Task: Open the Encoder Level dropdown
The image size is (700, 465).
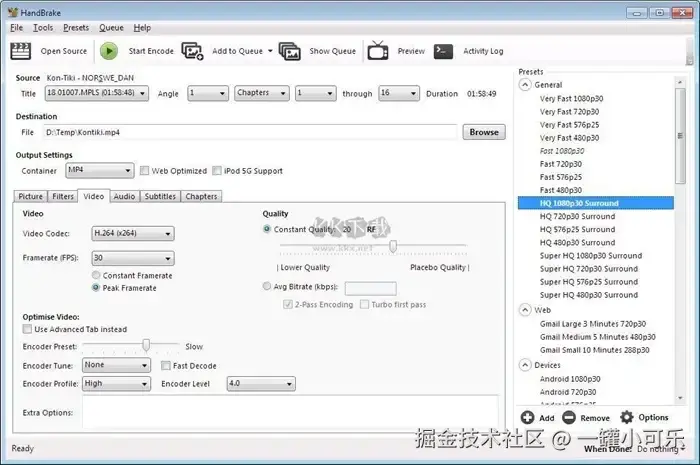Action: (x=261, y=384)
